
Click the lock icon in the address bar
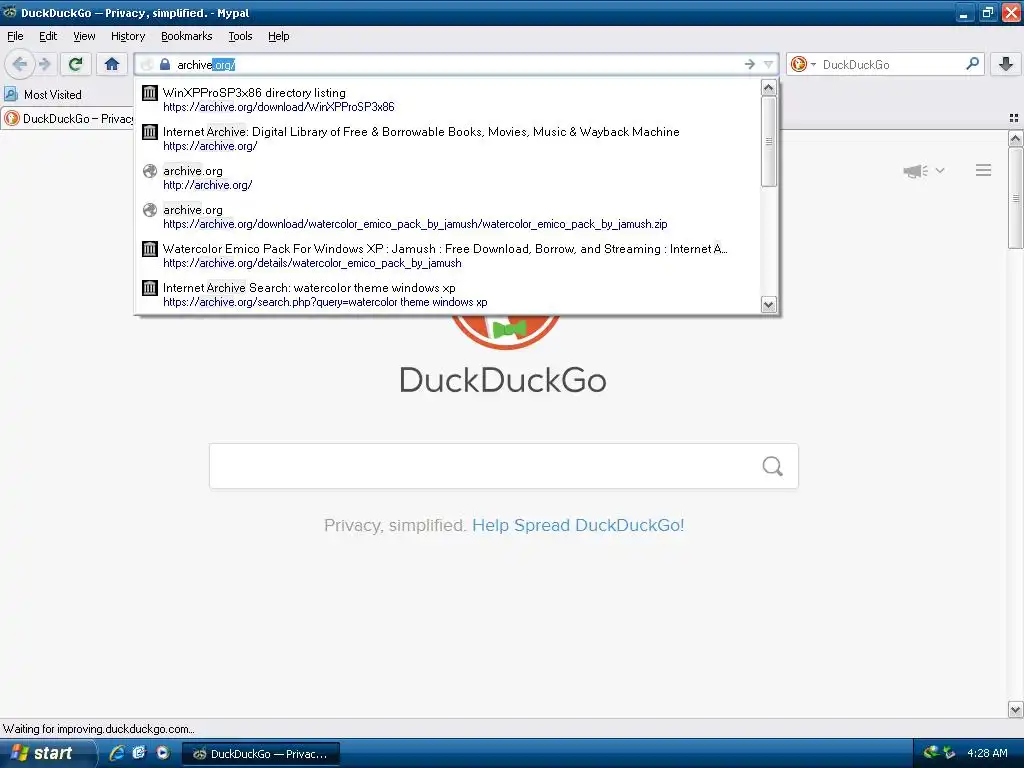[x=165, y=64]
